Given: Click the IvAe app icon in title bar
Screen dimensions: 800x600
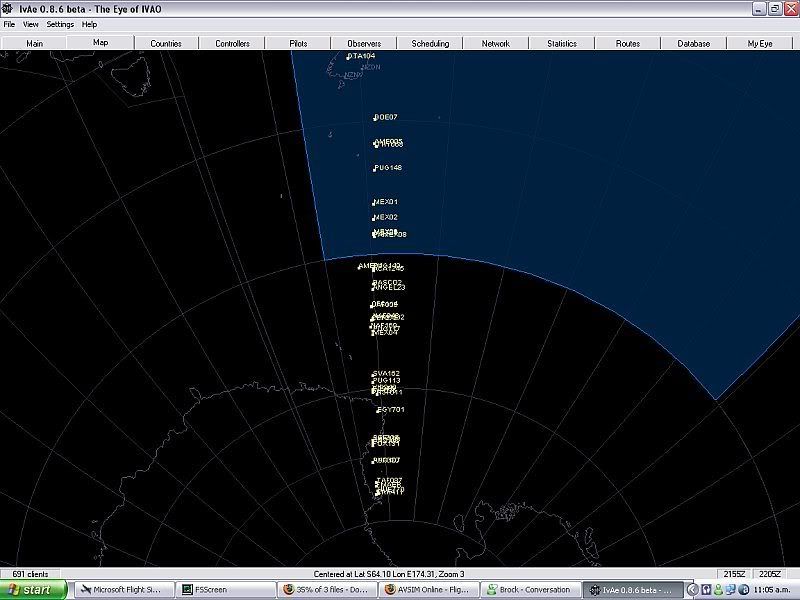Looking at the screenshot, I should (9, 7).
